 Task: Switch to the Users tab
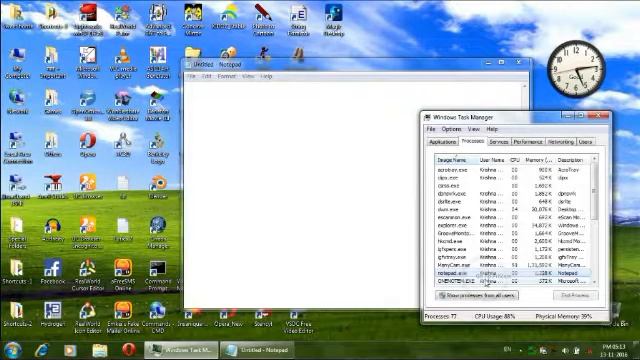click(x=585, y=142)
